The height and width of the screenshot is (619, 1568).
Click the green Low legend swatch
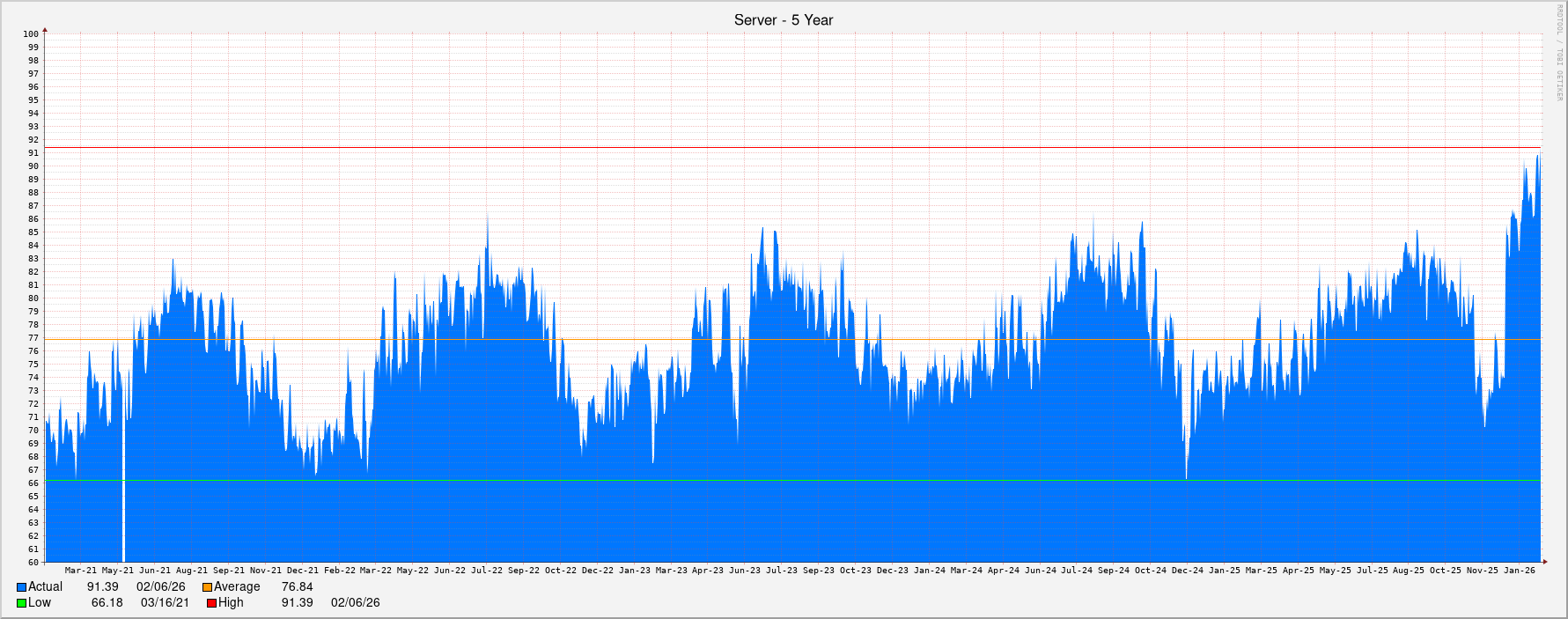pos(21,603)
